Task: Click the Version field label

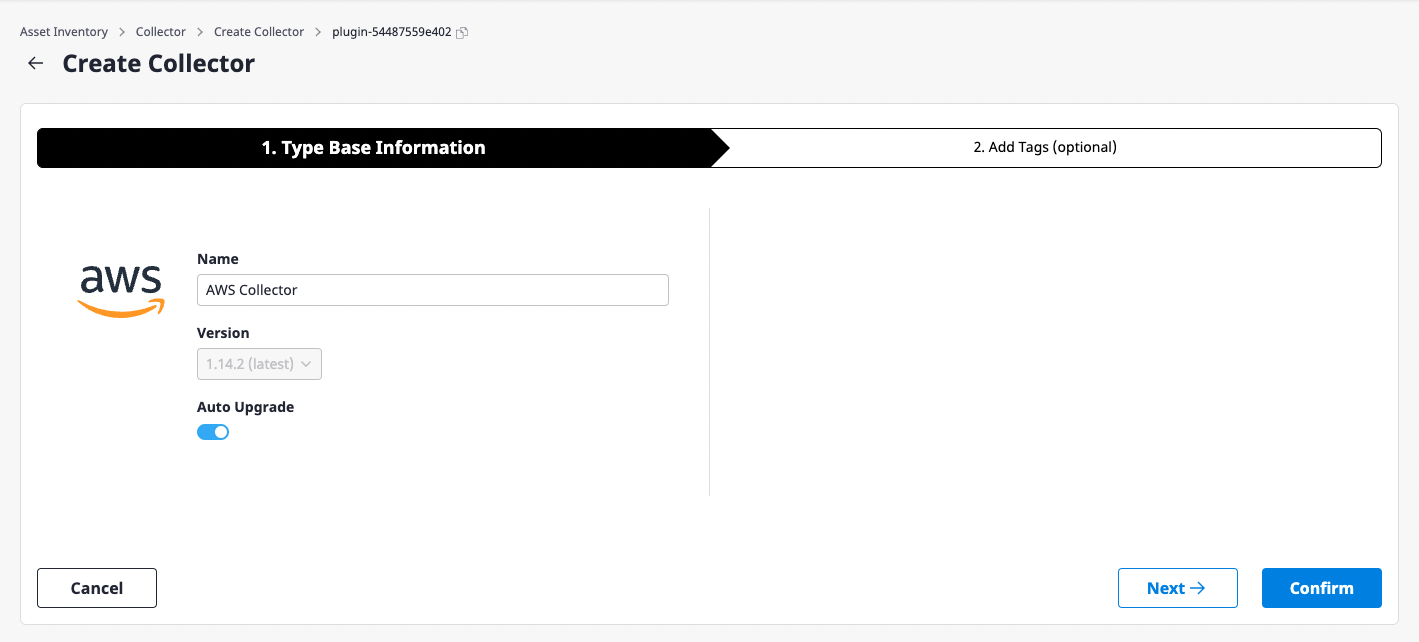Action: tap(223, 333)
